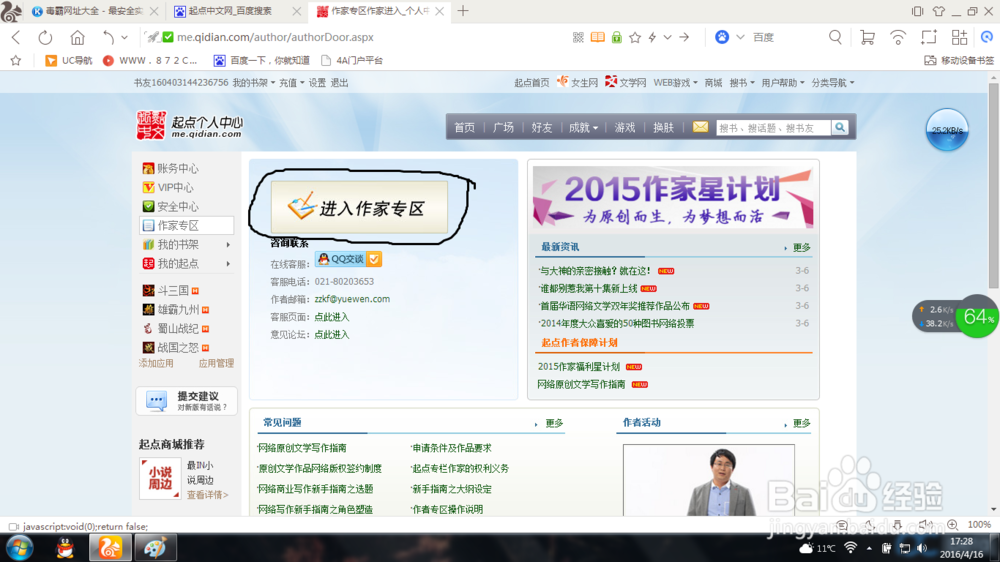This screenshot has height=562, width=1000.
Task: Reload the page with refresh icon
Action: pyautogui.click(x=45, y=38)
